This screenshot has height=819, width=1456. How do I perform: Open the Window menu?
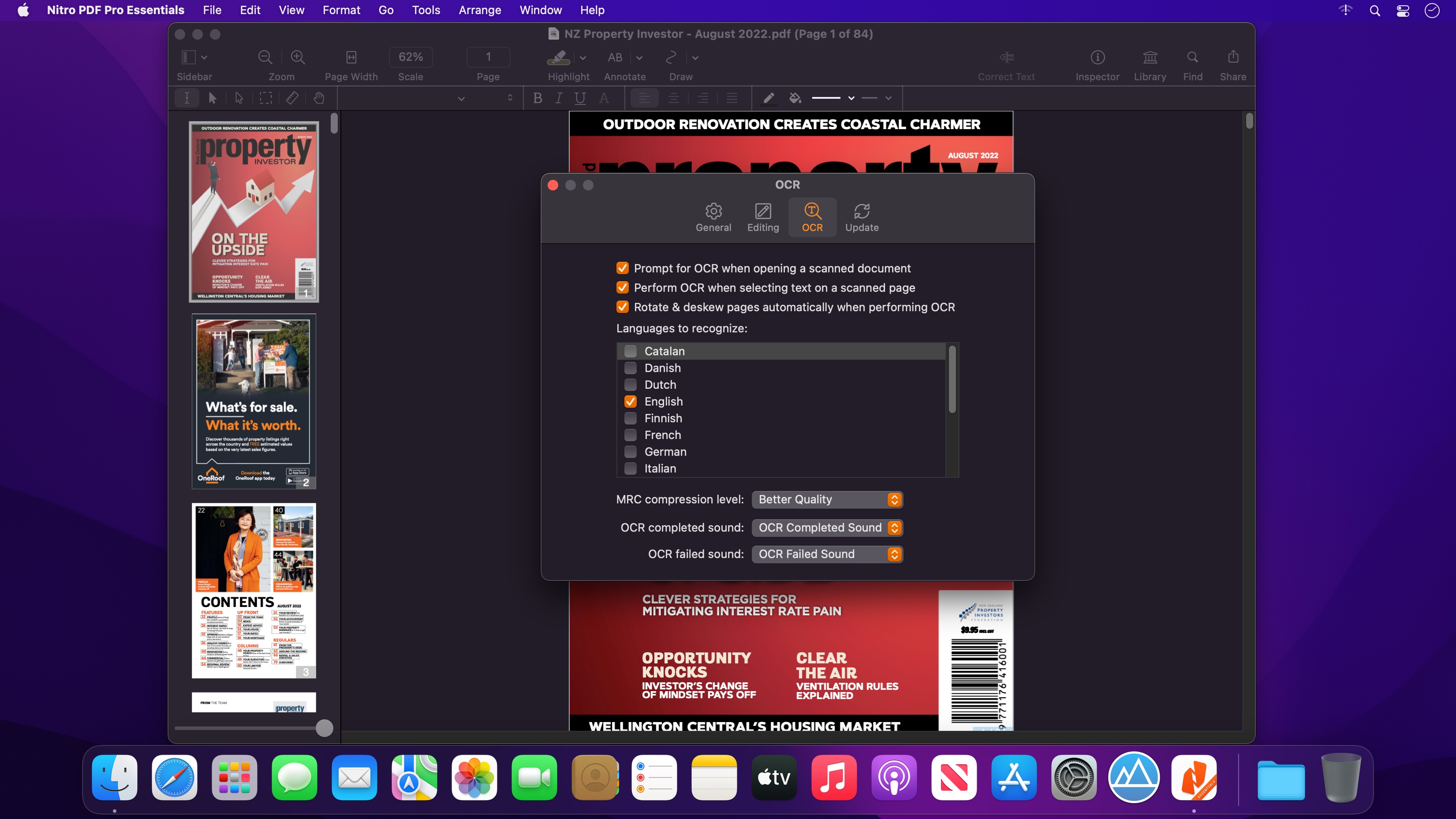540,10
